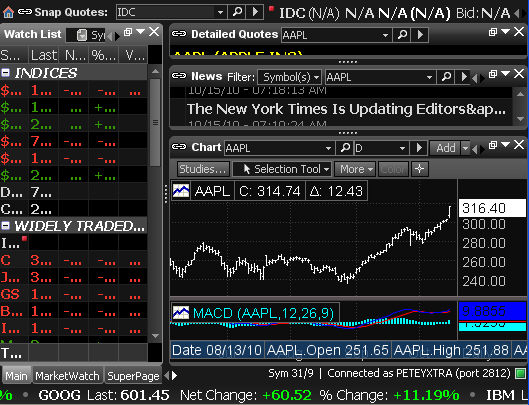This screenshot has width=529, height=405.
Task: Switch to the SuperPage tab
Action: point(133,375)
